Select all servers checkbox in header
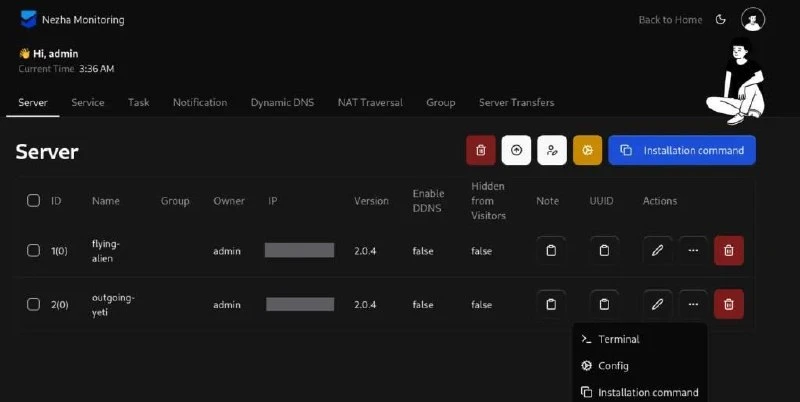 [33, 200]
